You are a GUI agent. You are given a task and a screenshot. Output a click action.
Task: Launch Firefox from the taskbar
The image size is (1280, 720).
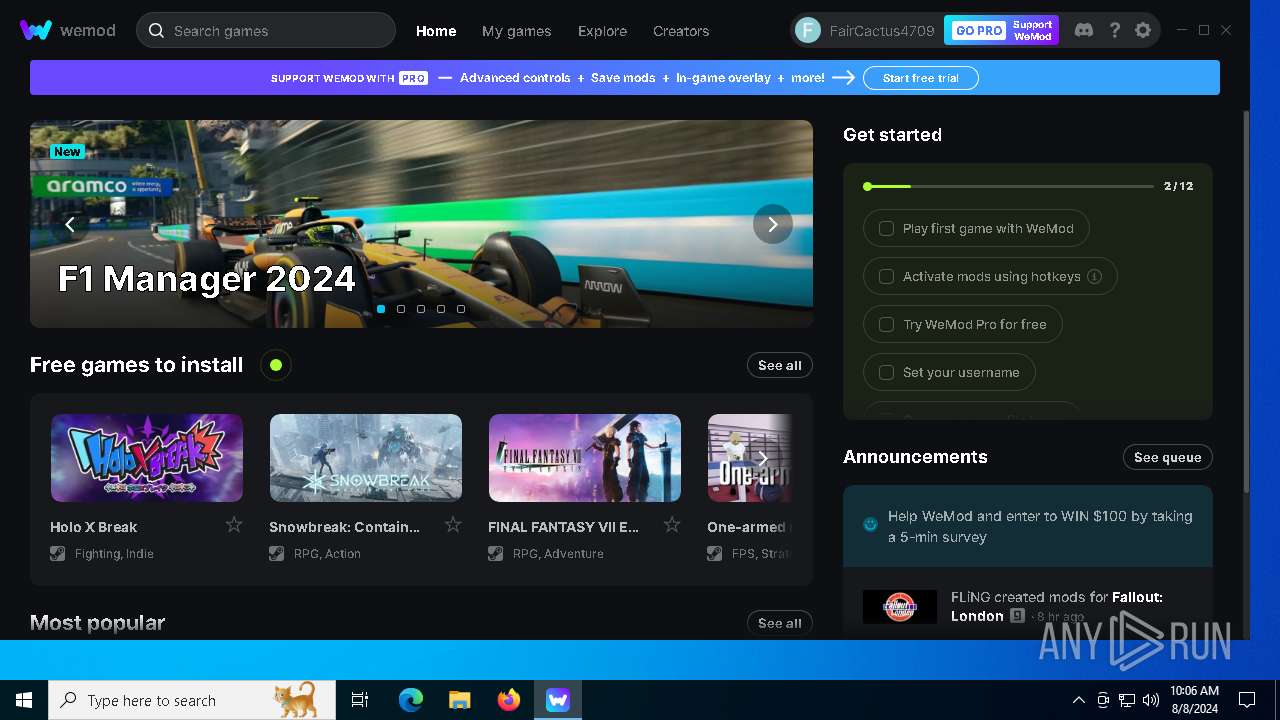pyautogui.click(x=508, y=700)
